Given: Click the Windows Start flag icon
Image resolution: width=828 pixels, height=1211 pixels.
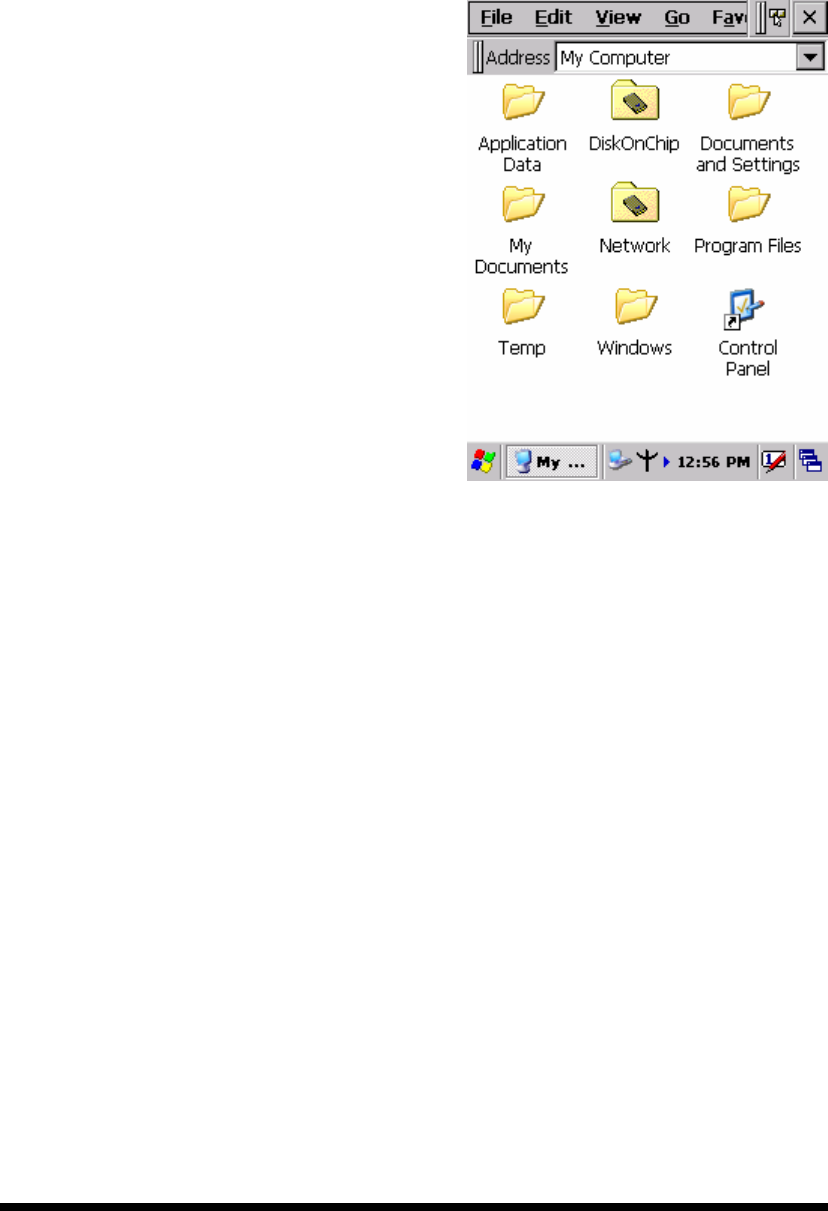Looking at the screenshot, I should coord(482,461).
